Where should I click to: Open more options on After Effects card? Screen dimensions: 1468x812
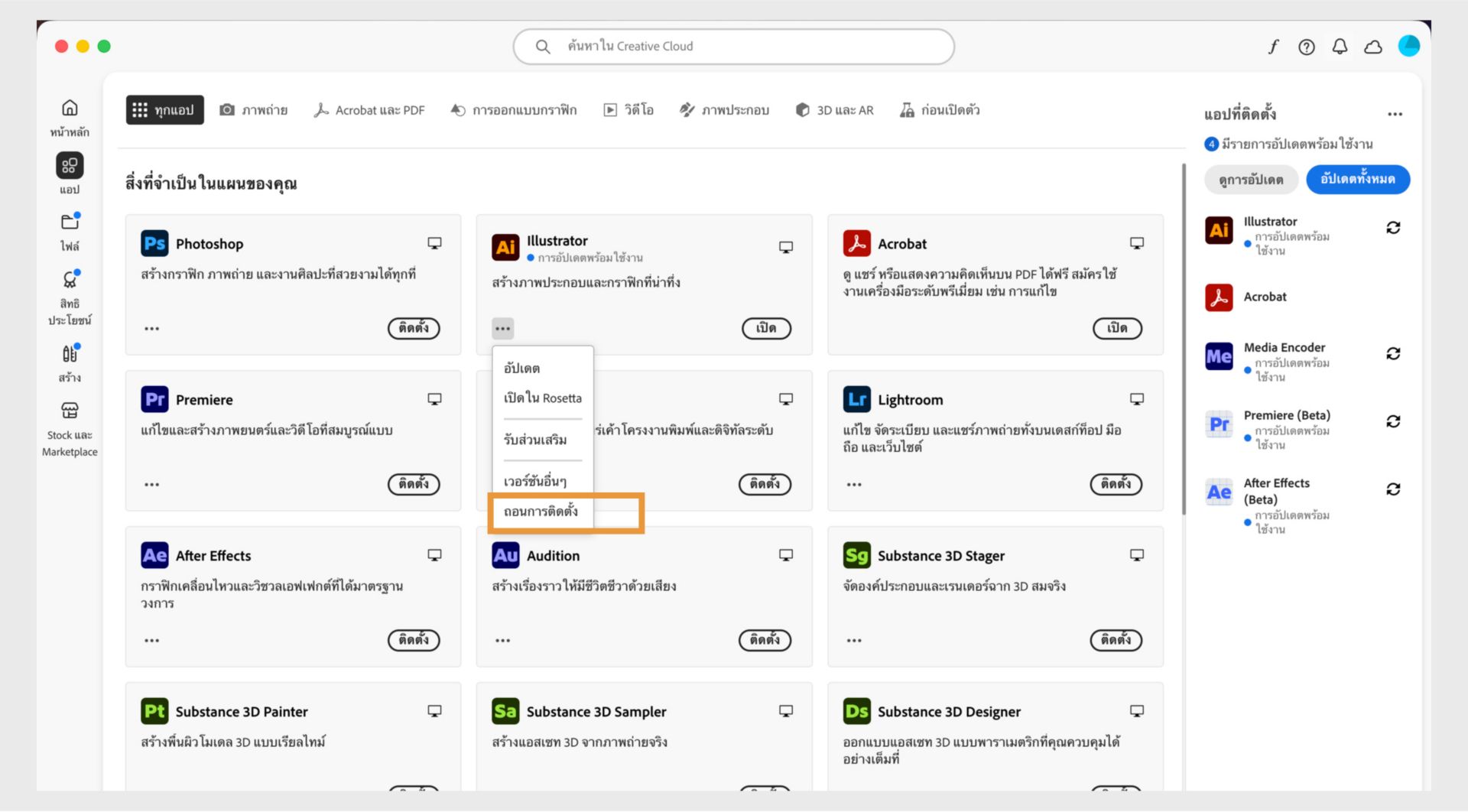(x=152, y=641)
